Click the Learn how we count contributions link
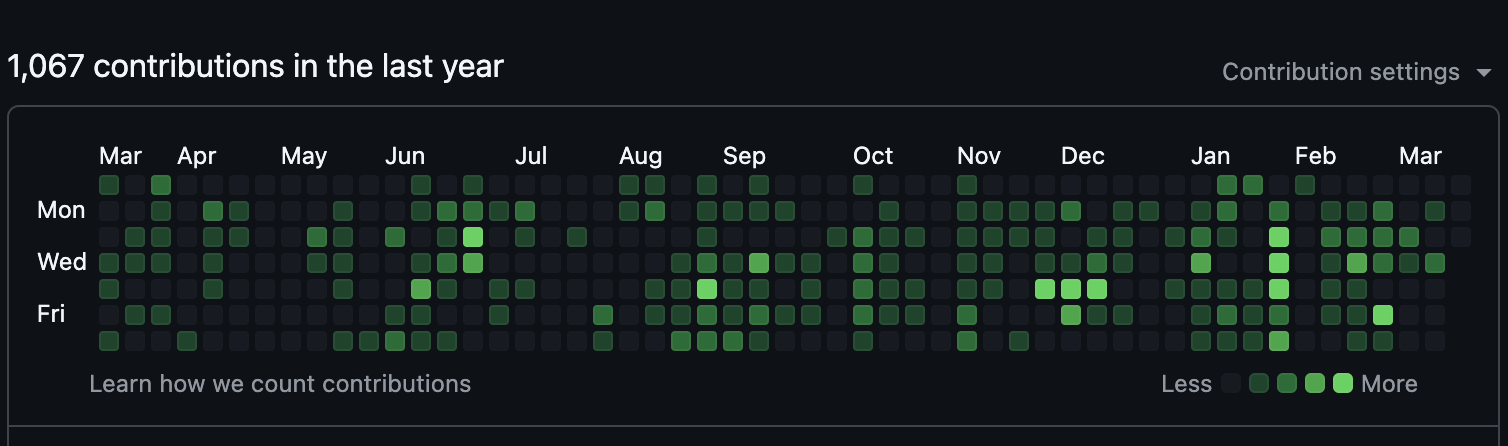 [280, 384]
